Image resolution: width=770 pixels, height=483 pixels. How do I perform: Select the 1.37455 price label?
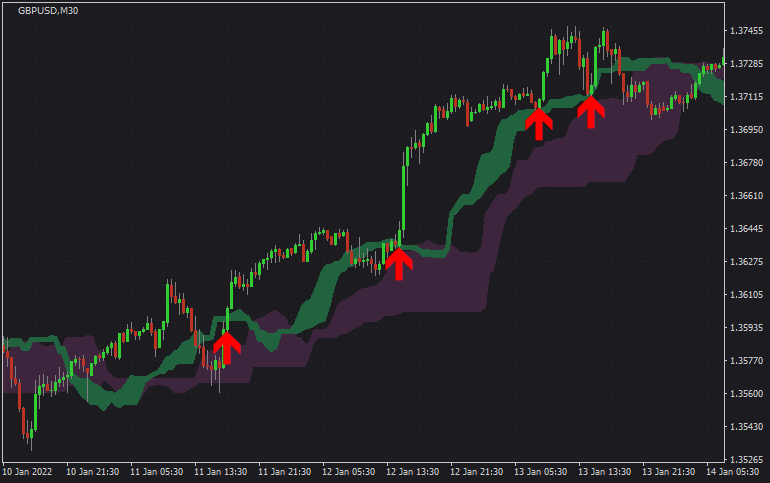coord(746,30)
